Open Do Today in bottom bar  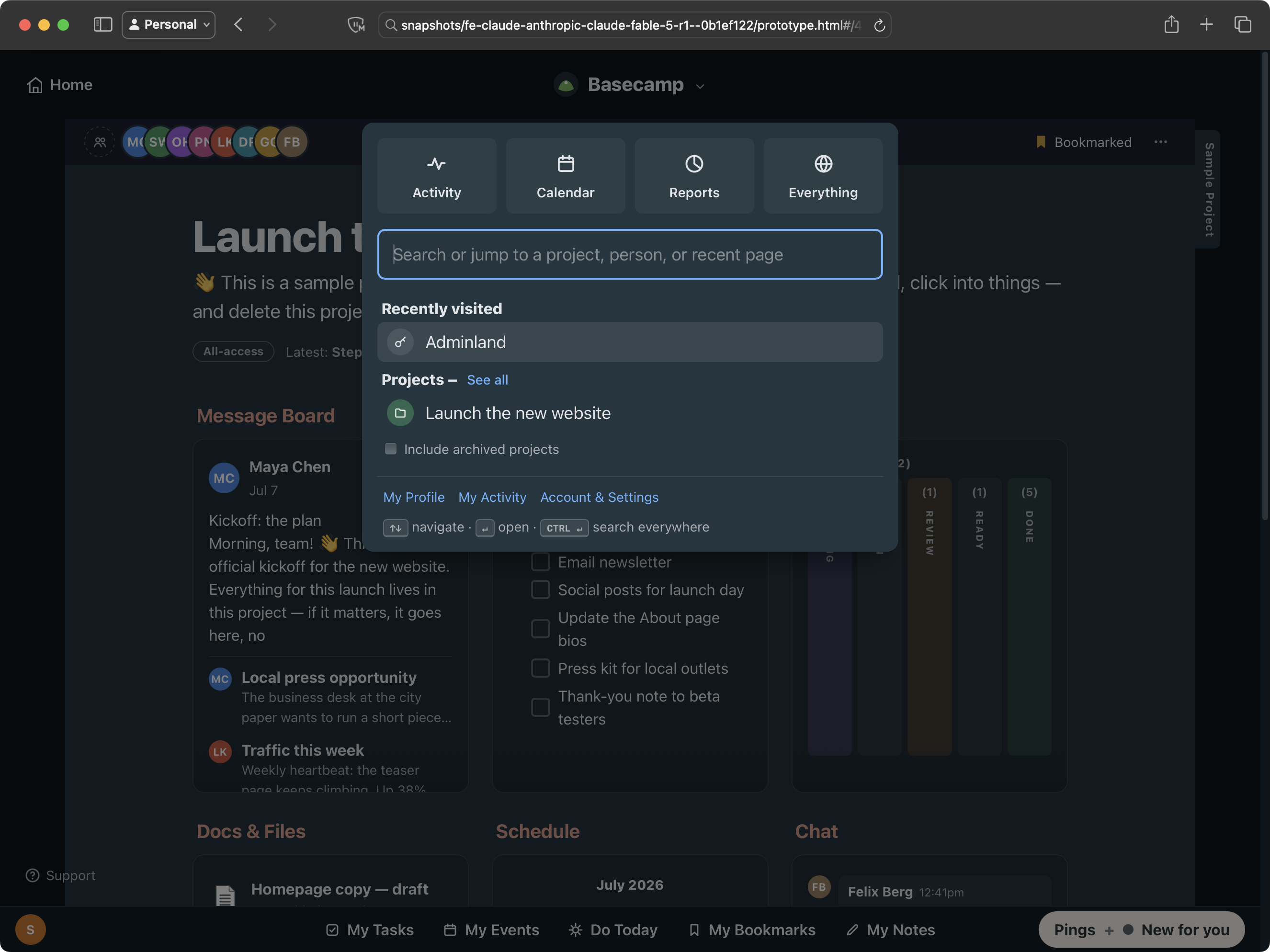pyautogui.click(x=612, y=929)
